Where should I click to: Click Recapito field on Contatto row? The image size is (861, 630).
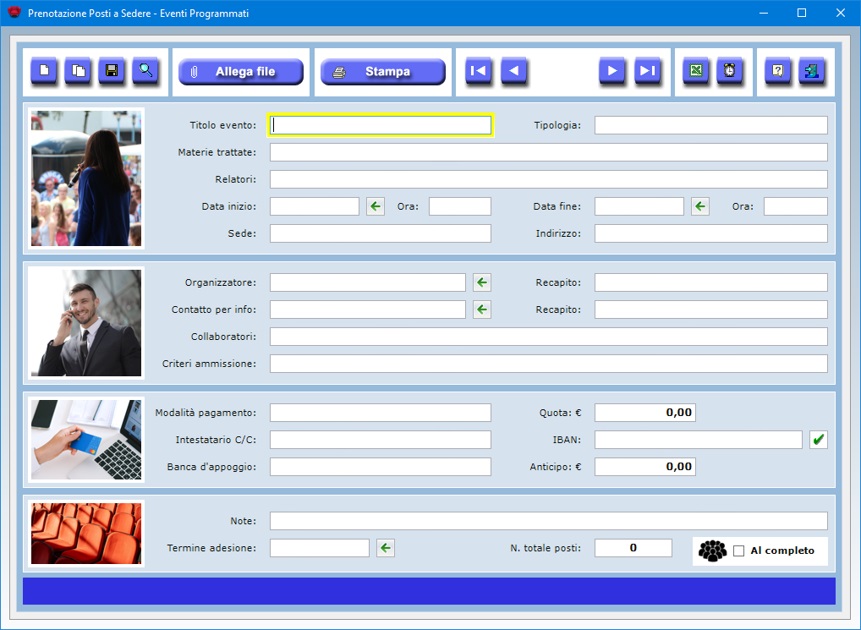(711, 309)
